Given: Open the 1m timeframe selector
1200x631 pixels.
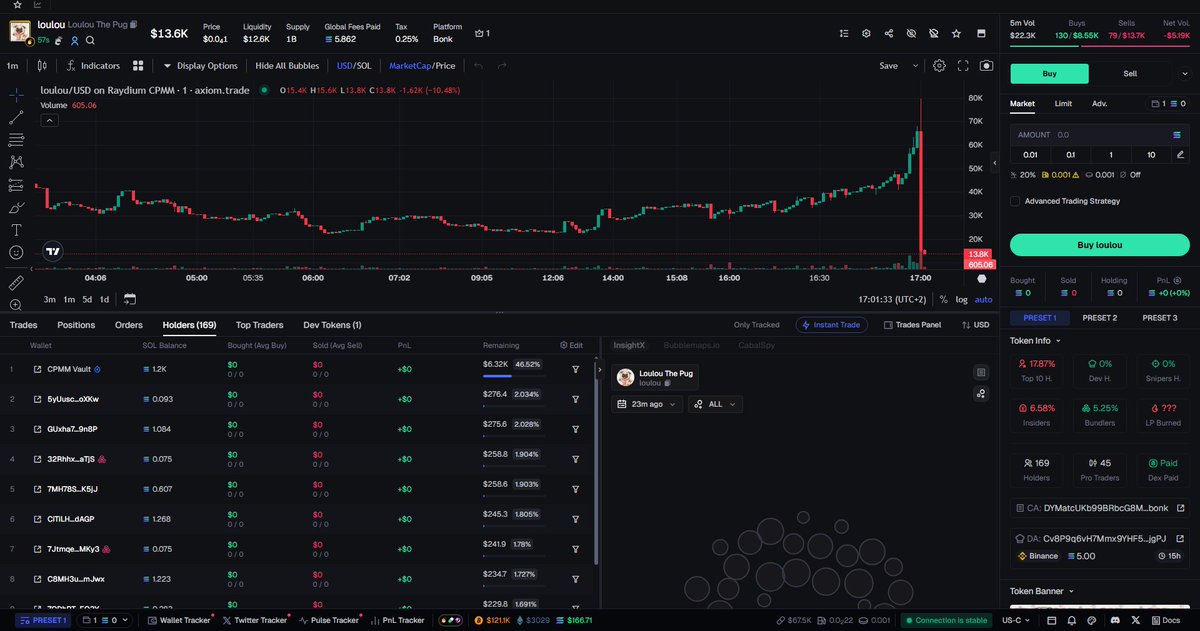Looking at the screenshot, I should pyautogui.click(x=13, y=66).
